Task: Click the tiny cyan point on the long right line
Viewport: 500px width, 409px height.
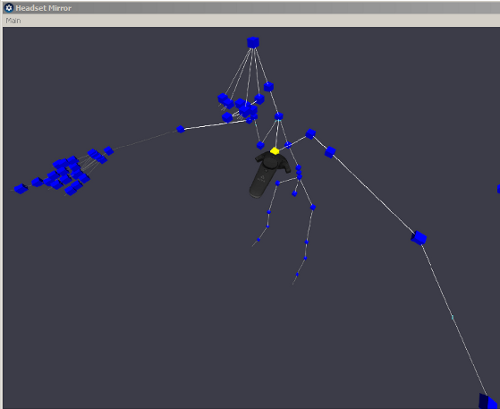Action: [x=452, y=317]
